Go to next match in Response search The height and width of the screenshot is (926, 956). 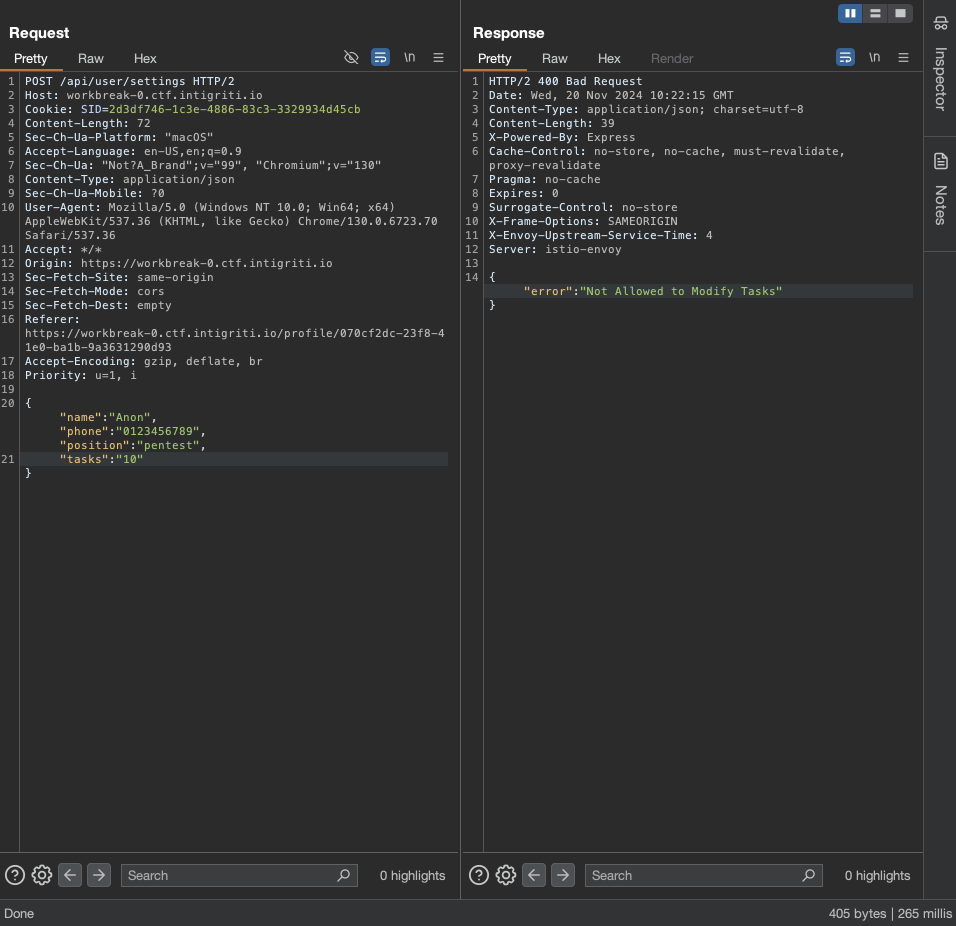(563, 875)
